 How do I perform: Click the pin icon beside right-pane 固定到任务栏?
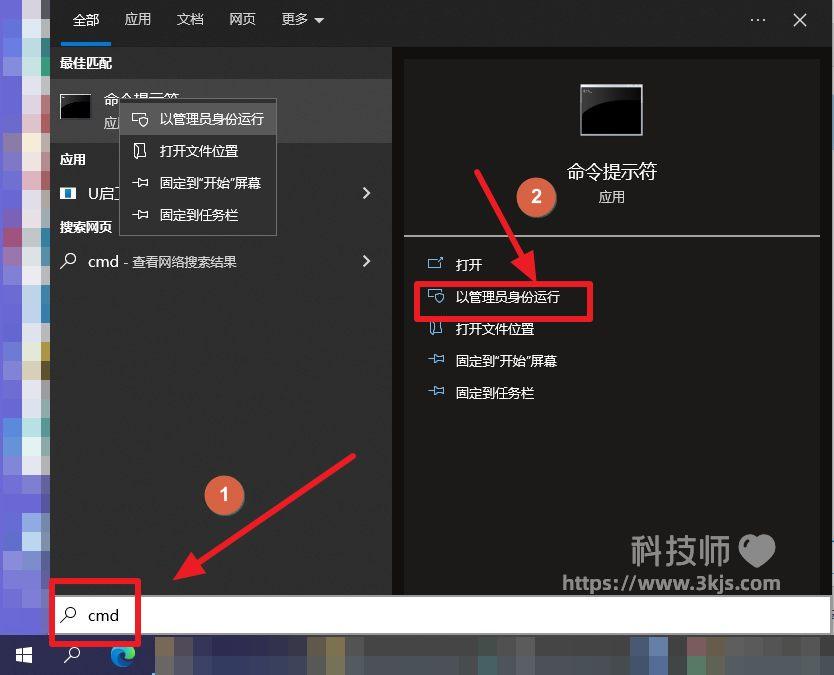pyautogui.click(x=436, y=391)
